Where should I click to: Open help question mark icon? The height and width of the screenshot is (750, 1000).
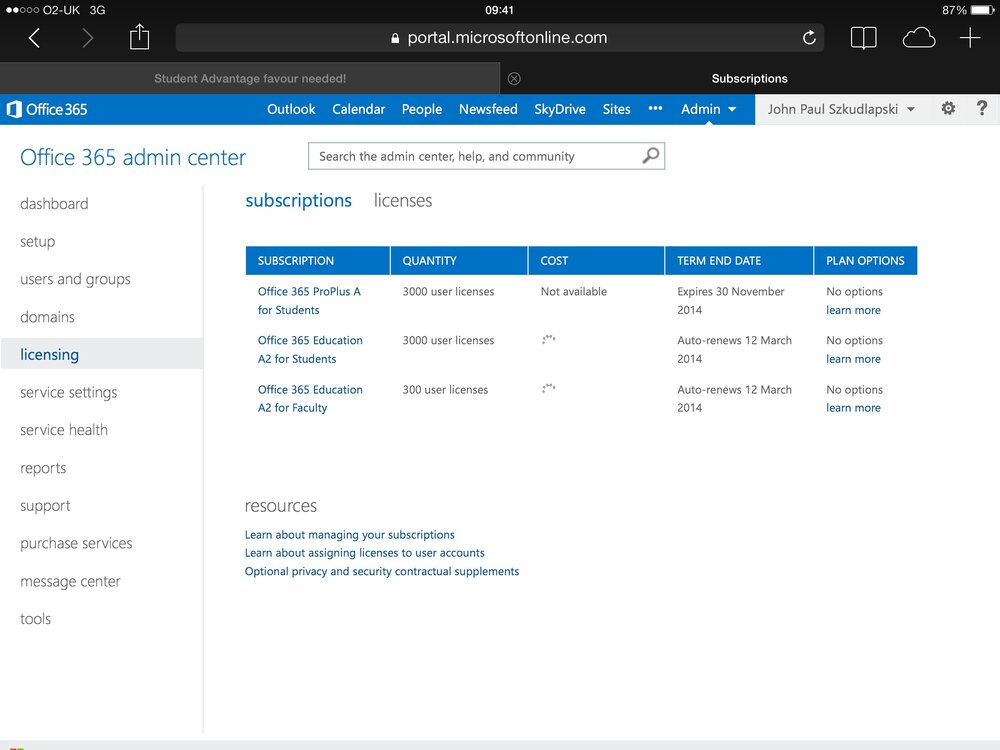tap(982, 108)
